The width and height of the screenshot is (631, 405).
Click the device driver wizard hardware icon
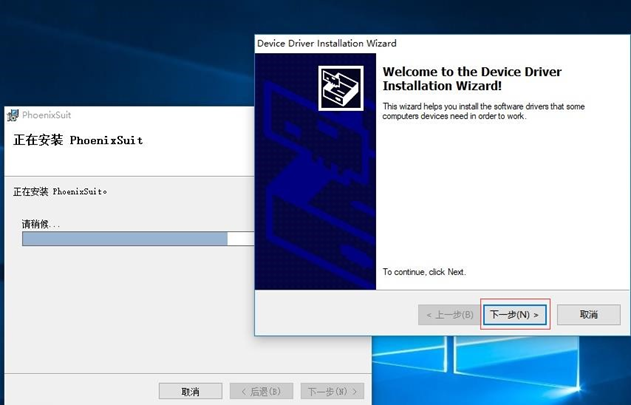341,88
